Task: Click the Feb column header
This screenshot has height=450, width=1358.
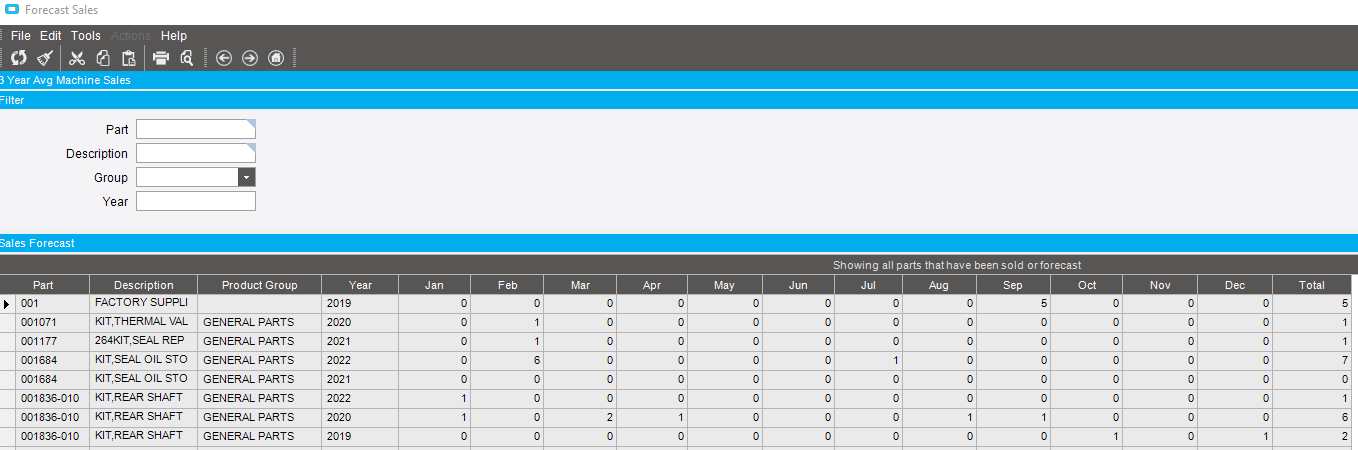Action: tap(507, 285)
